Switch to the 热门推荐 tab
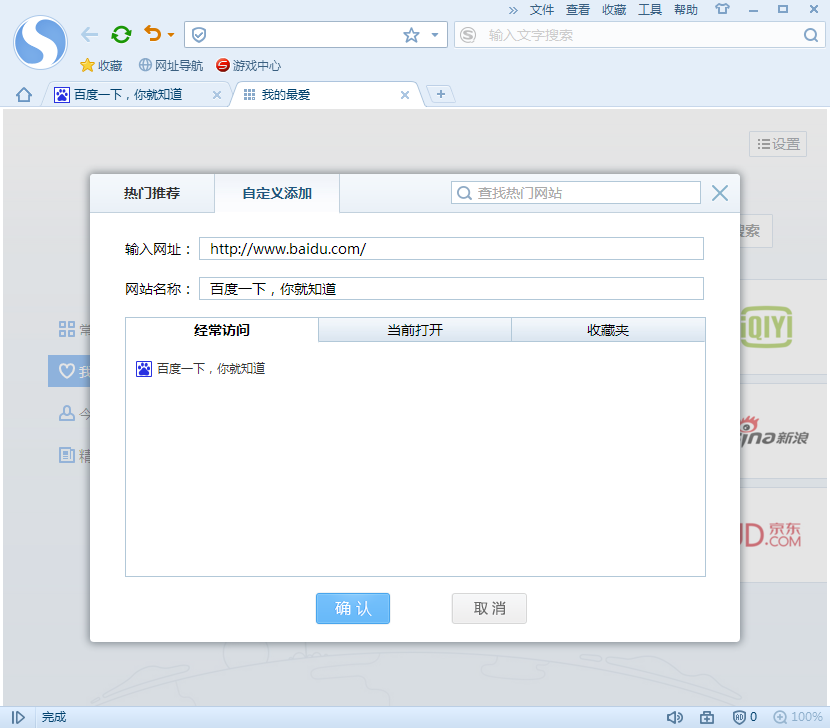Viewport: 830px width, 728px height. coord(153,193)
